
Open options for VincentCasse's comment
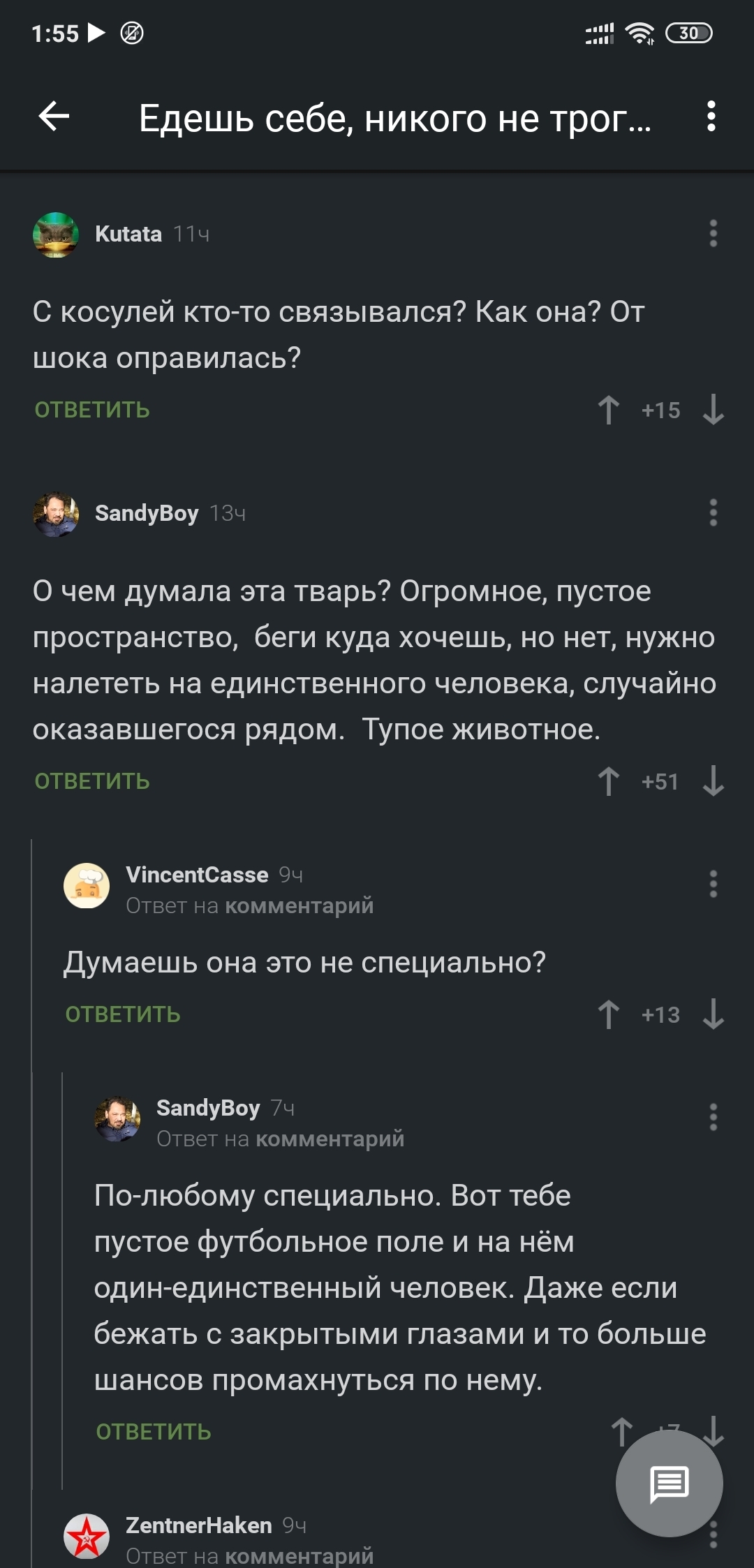pyautogui.click(x=713, y=885)
